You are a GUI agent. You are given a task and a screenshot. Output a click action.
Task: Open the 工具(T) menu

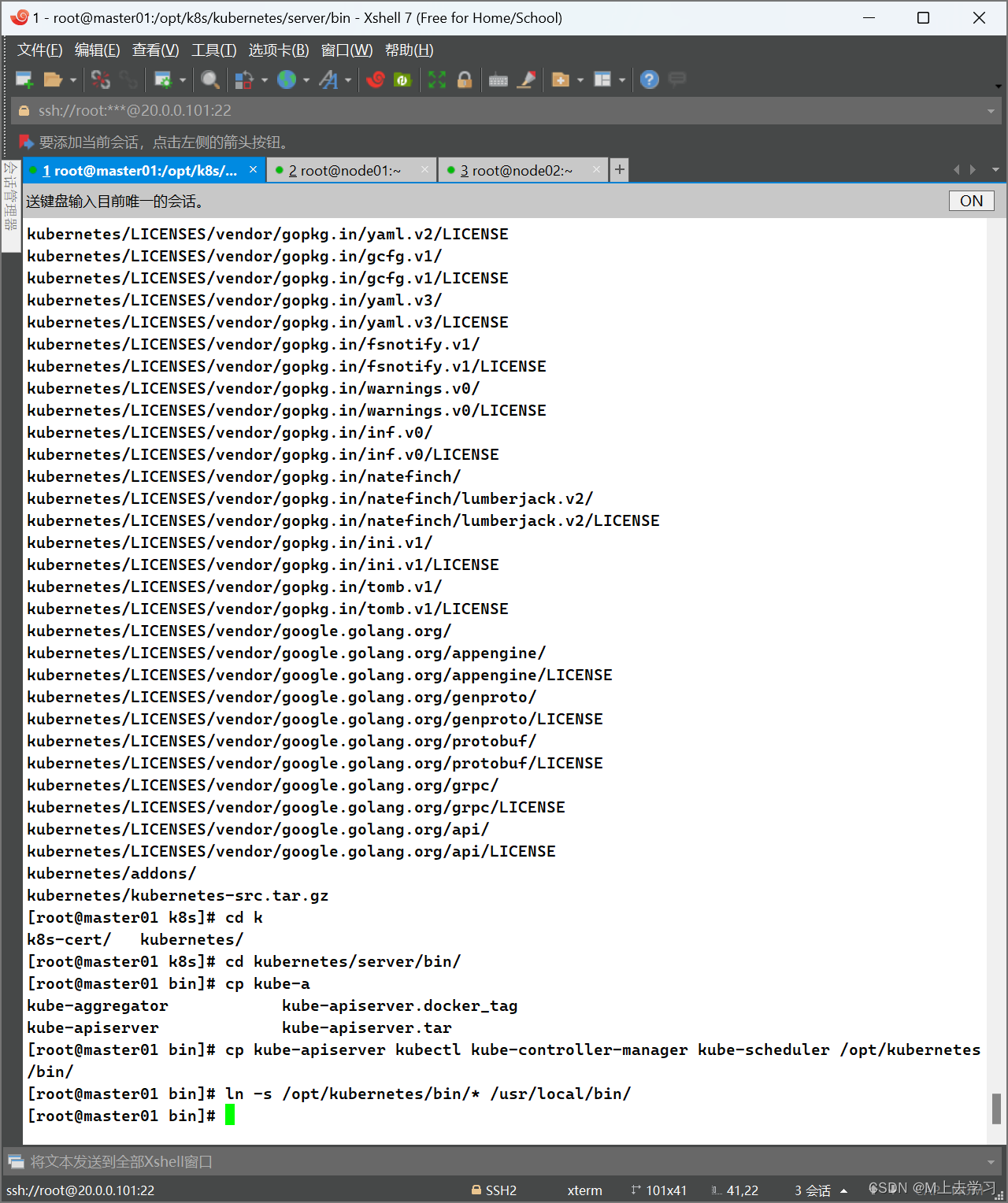213,50
